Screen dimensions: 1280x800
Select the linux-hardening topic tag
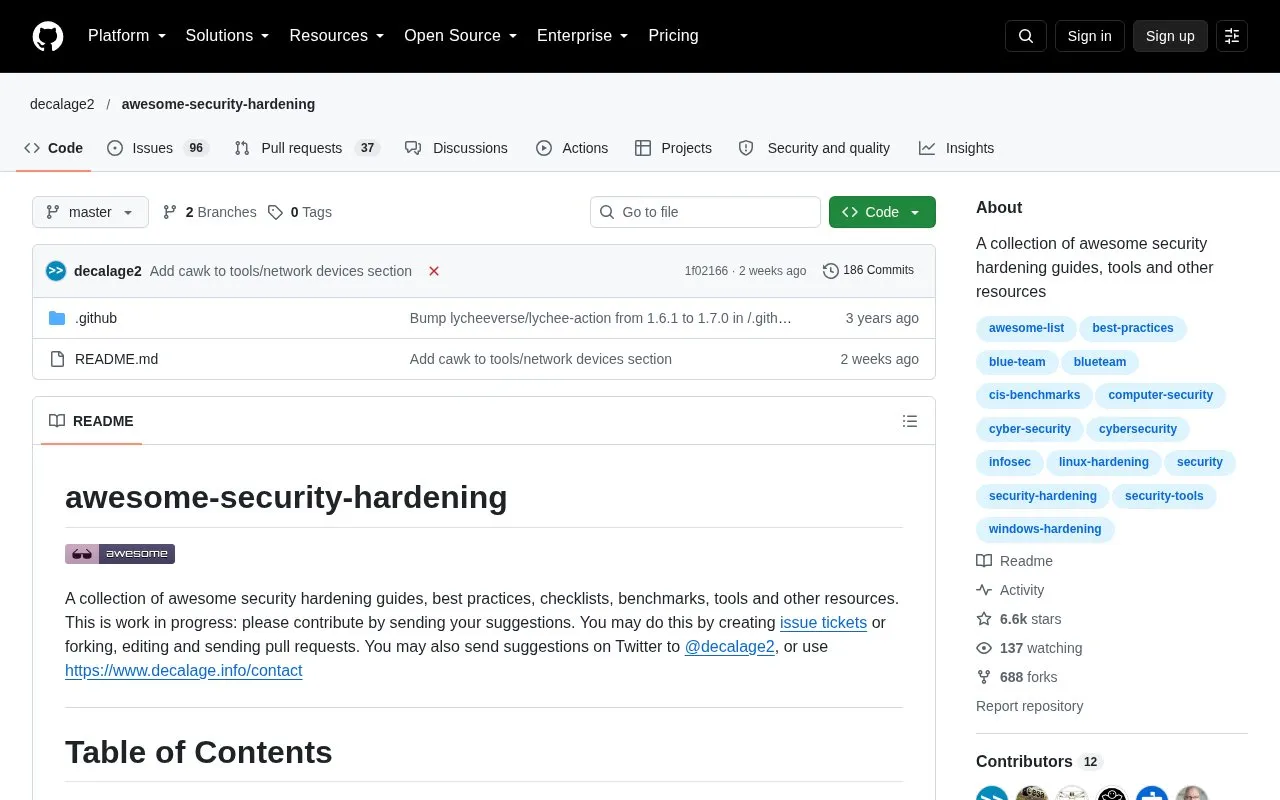tap(1103, 462)
